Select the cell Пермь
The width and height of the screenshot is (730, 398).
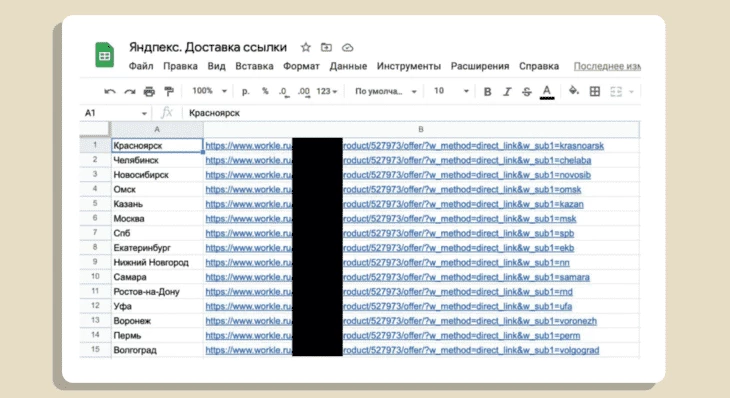157,335
